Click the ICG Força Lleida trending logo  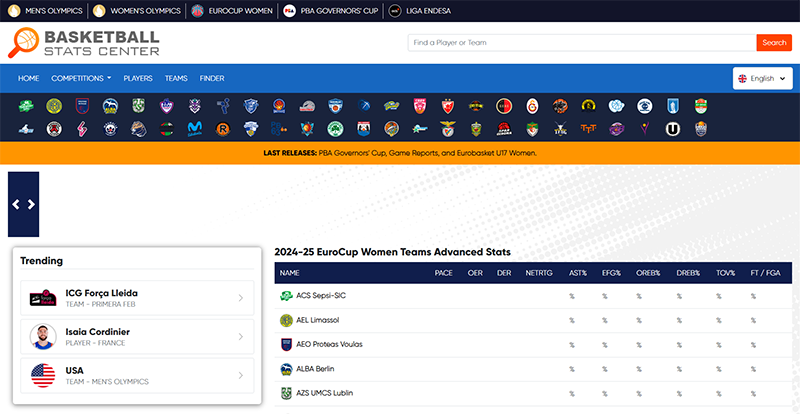[43, 298]
